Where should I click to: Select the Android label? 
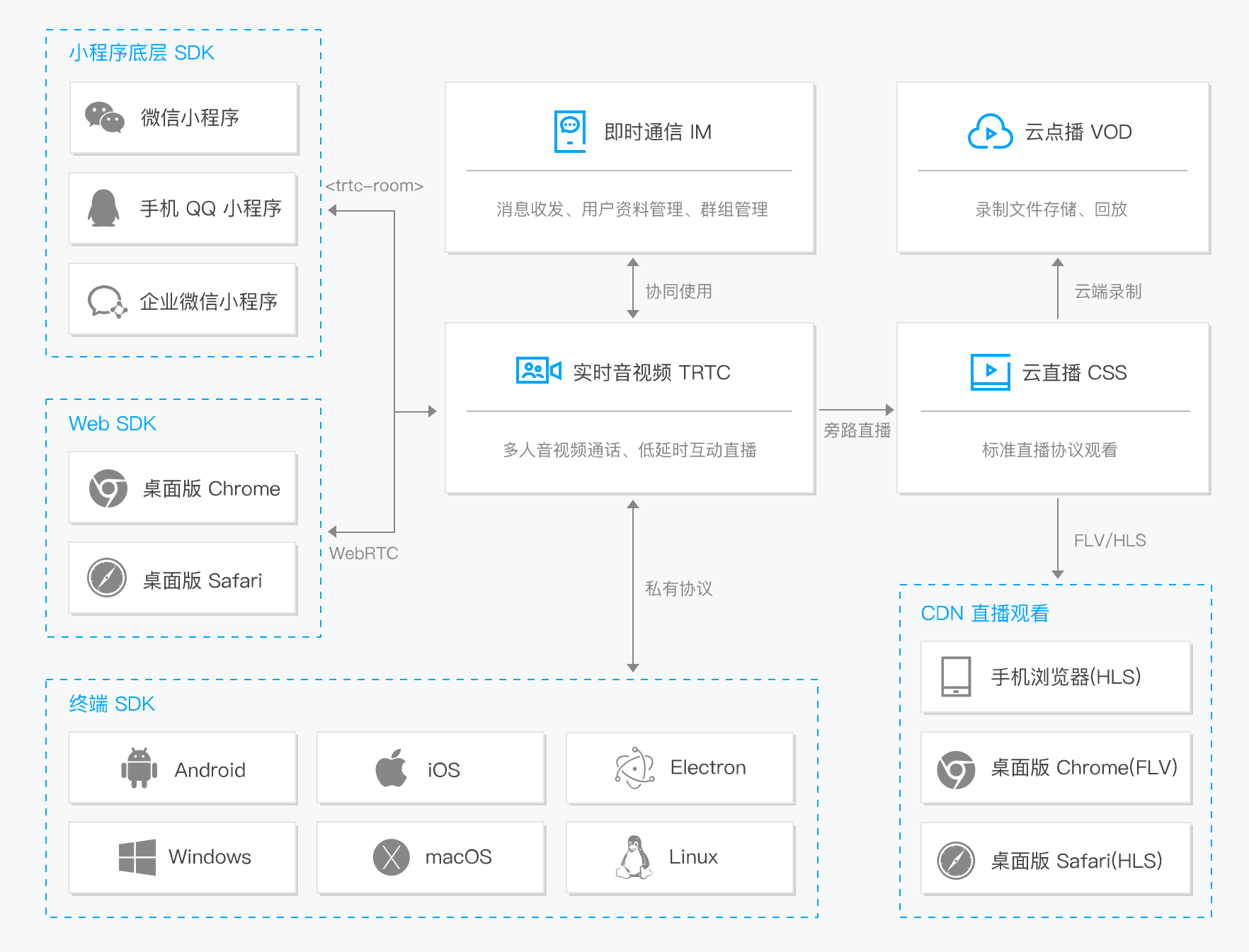pyautogui.click(x=210, y=769)
